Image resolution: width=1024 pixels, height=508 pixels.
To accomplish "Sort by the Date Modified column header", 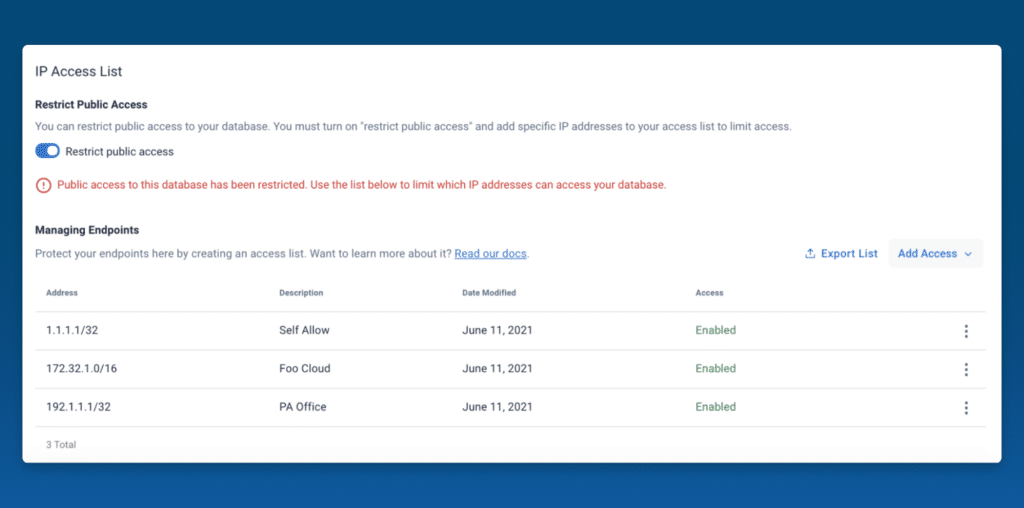I will [x=489, y=293].
